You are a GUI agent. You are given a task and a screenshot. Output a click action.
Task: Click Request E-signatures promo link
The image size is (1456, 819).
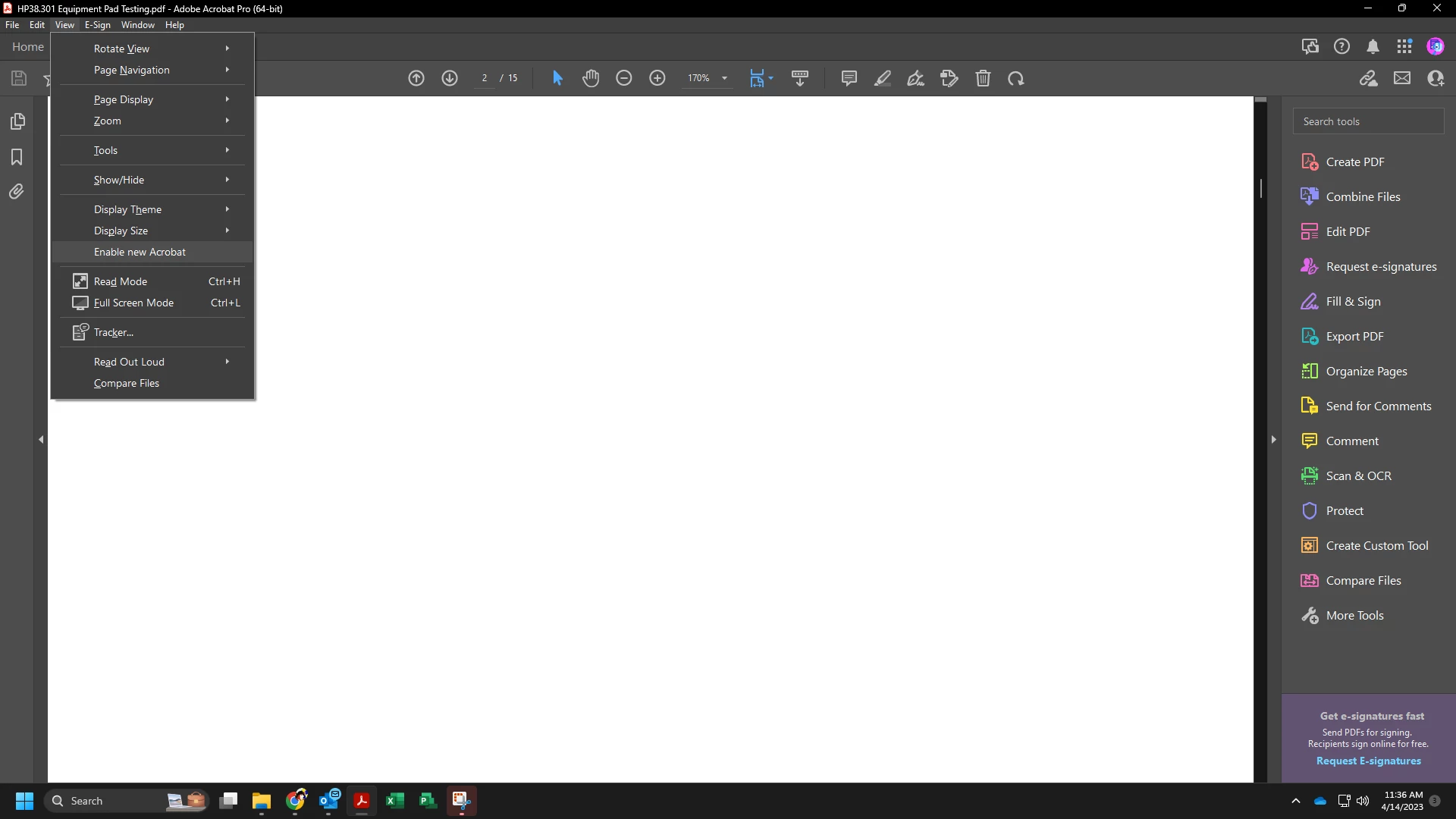(1368, 761)
